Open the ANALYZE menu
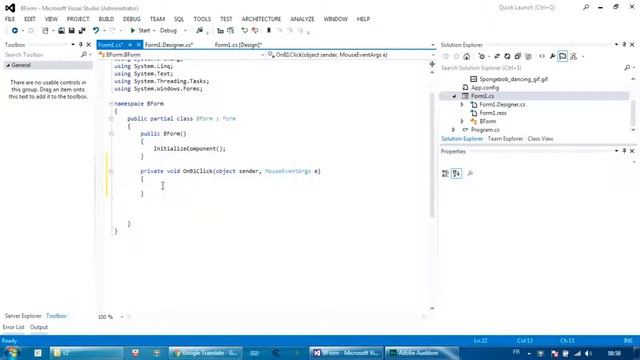 (x=302, y=19)
